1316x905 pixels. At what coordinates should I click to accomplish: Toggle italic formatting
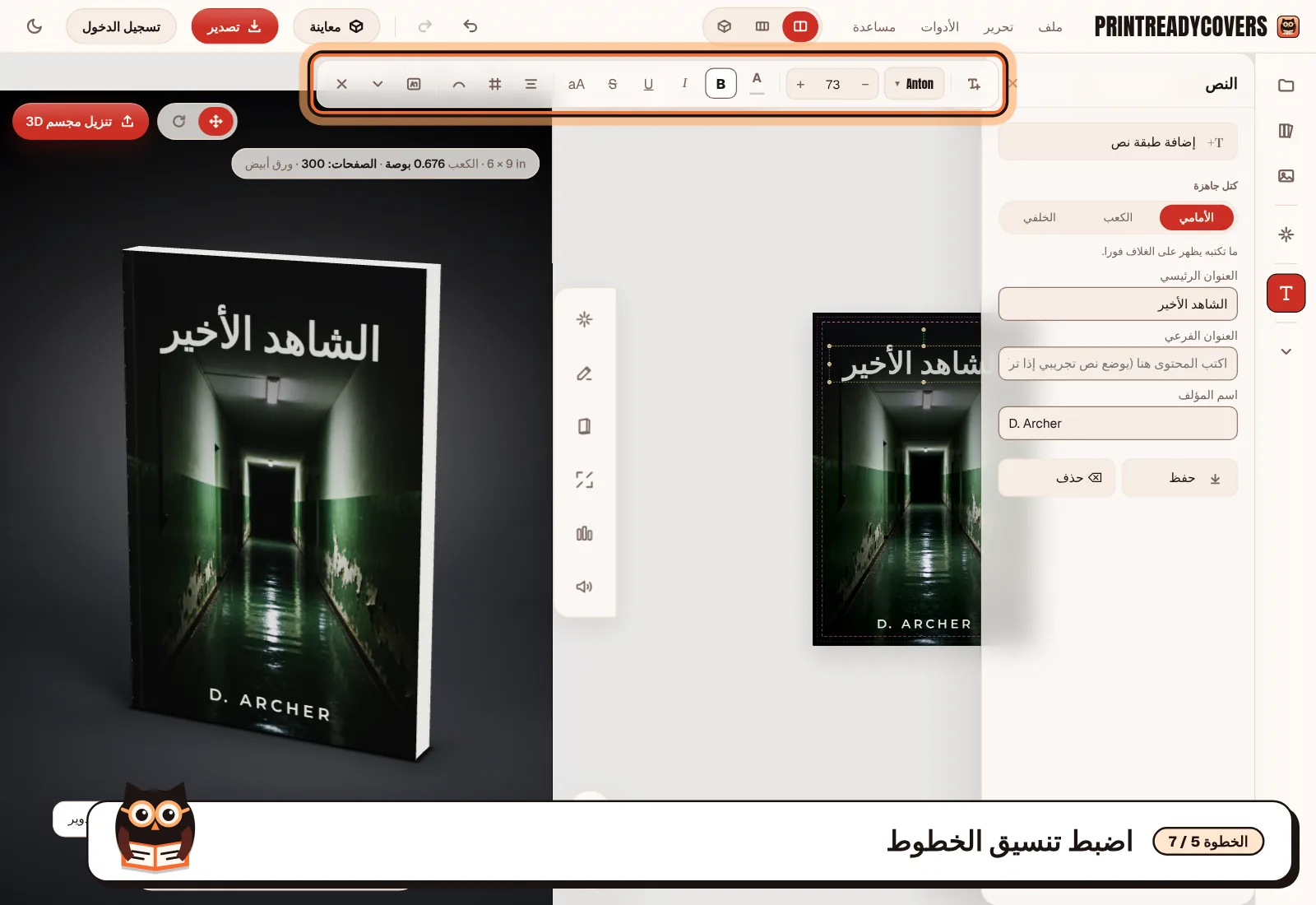pyautogui.click(x=684, y=84)
